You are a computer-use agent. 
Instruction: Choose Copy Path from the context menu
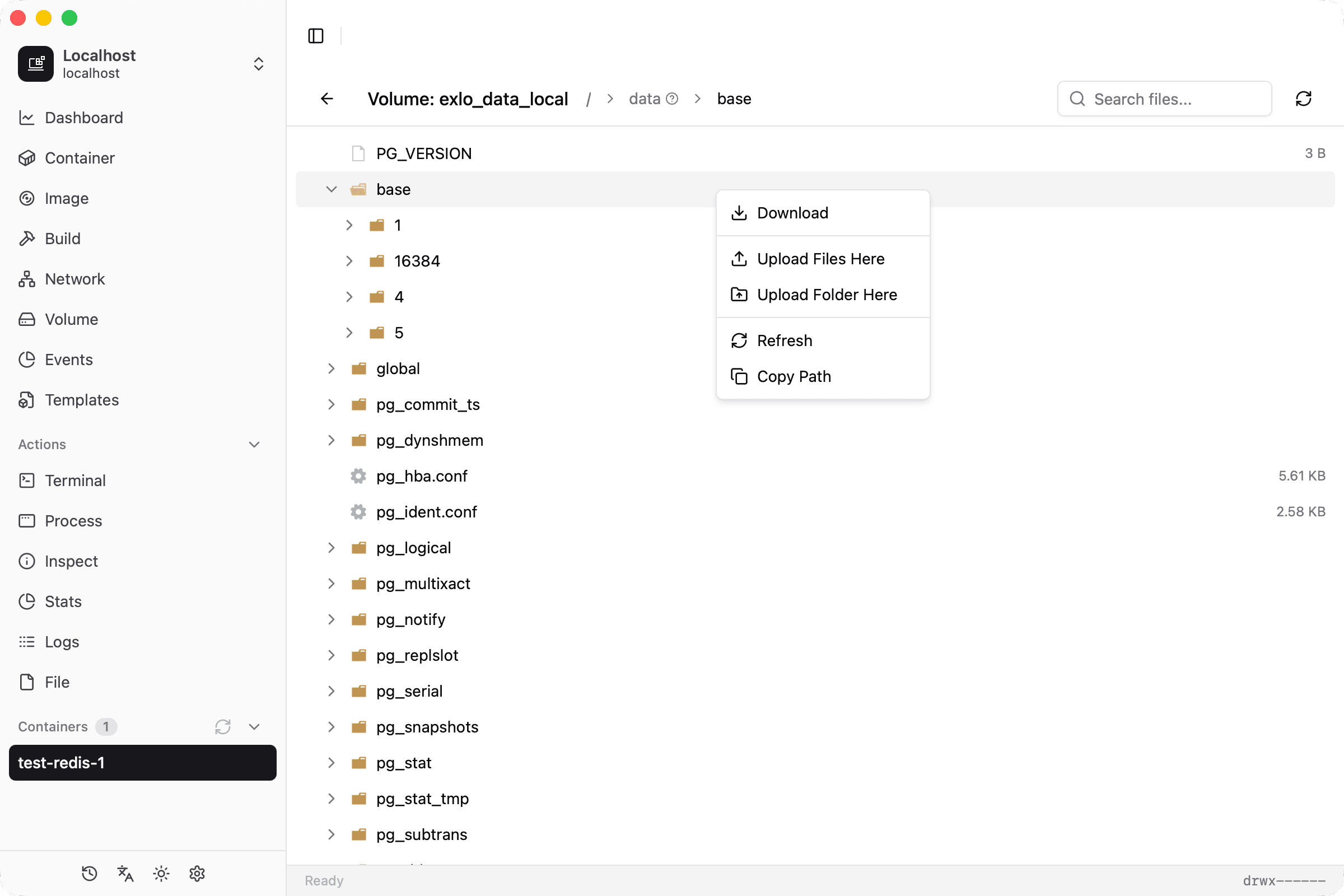click(794, 376)
